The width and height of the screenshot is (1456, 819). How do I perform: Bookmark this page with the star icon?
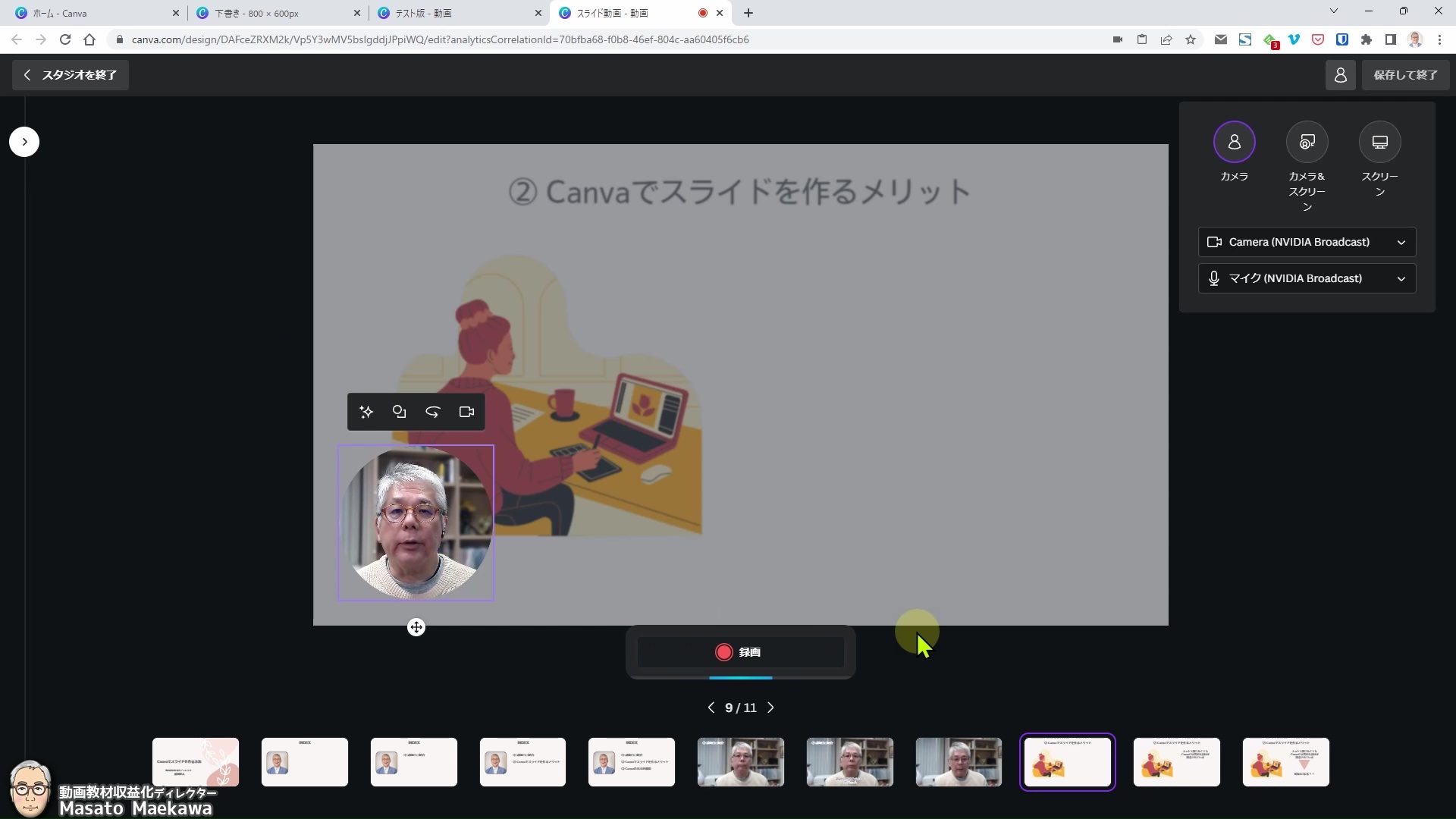pos(1191,39)
